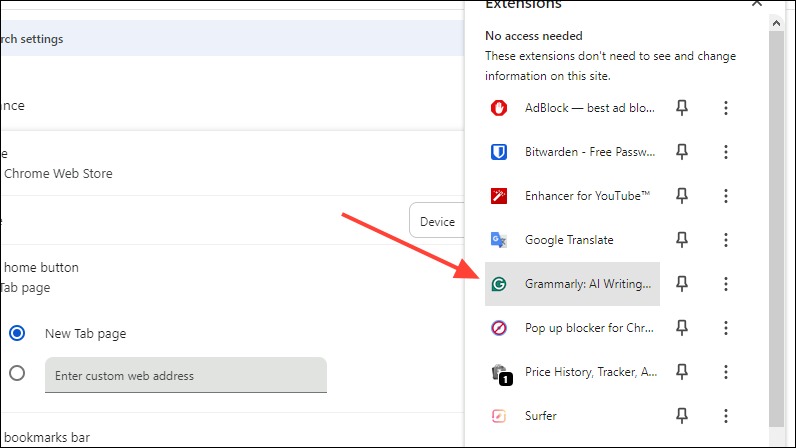Screen dimensions: 796x448
Task: Click the Device button
Action: coord(437,221)
